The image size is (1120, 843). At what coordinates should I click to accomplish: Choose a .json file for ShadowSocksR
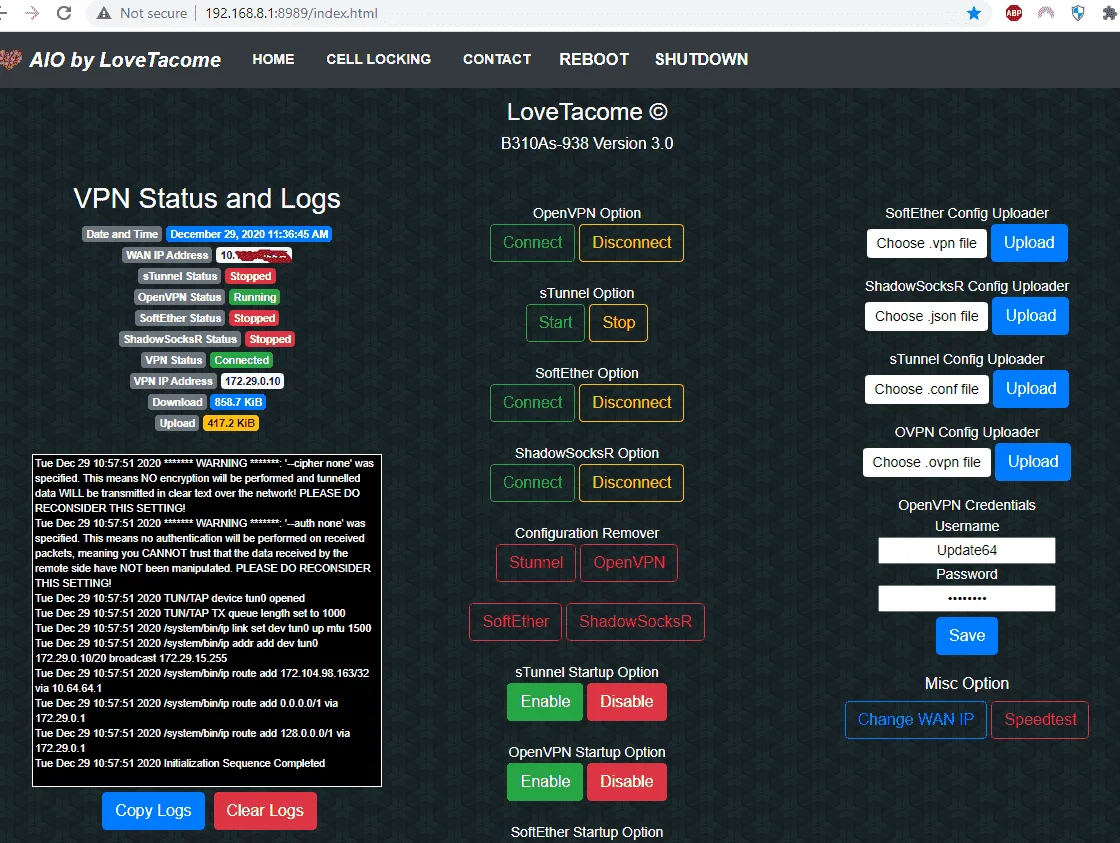[926, 316]
